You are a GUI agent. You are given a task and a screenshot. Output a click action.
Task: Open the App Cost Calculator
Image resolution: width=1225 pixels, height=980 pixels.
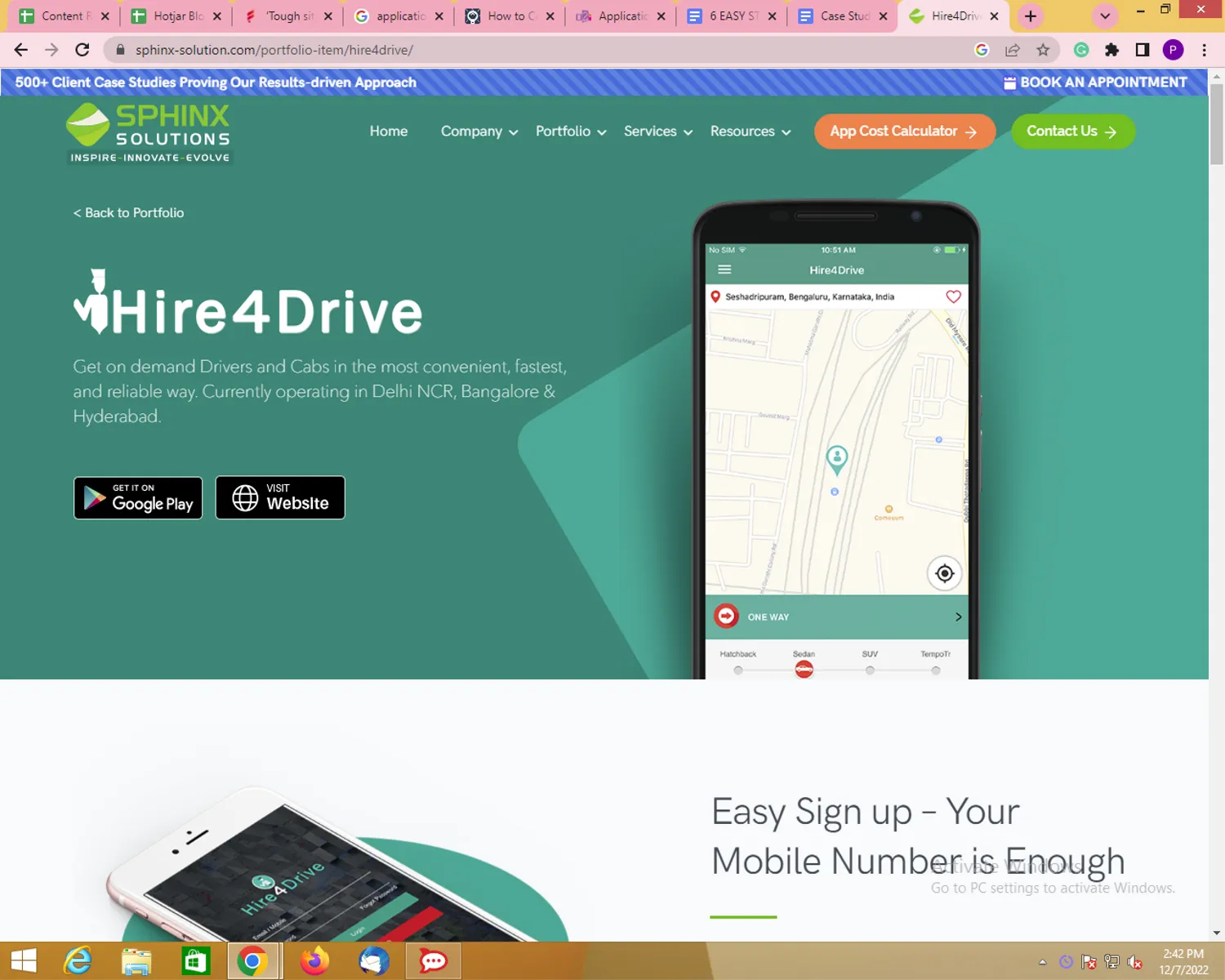(x=904, y=131)
